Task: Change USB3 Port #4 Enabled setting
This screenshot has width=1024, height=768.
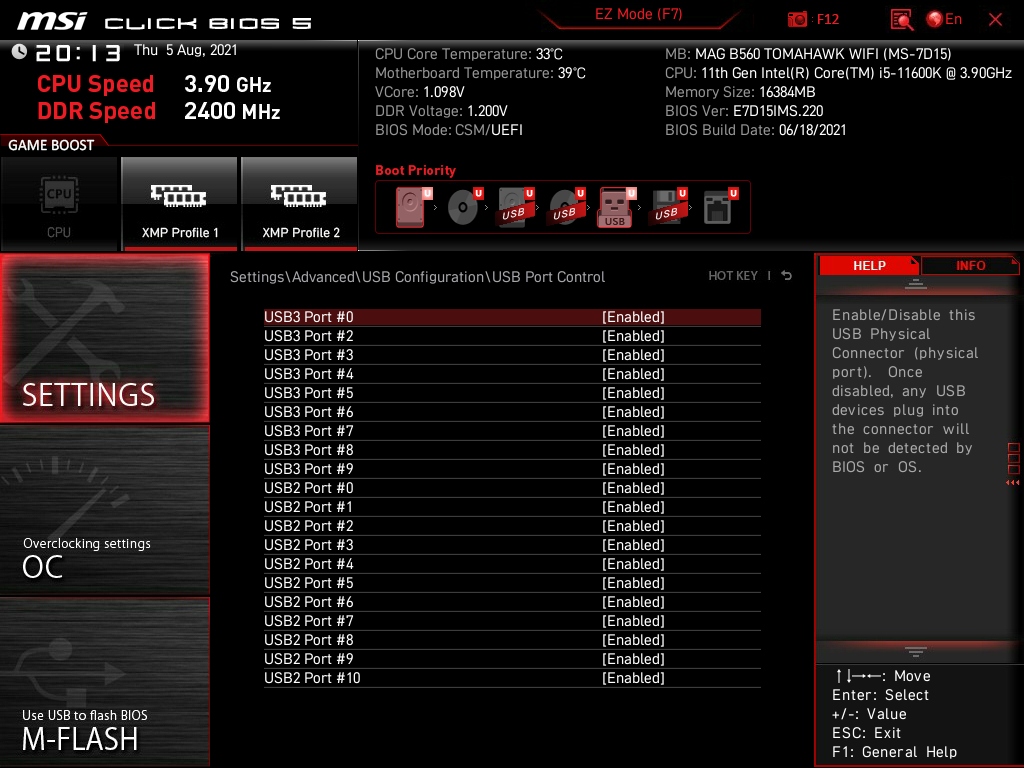Action: point(633,374)
